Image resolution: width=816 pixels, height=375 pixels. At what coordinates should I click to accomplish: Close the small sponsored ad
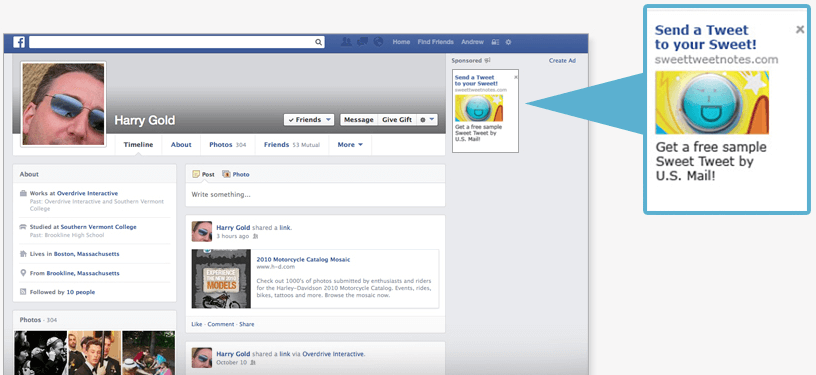click(x=516, y=77)
